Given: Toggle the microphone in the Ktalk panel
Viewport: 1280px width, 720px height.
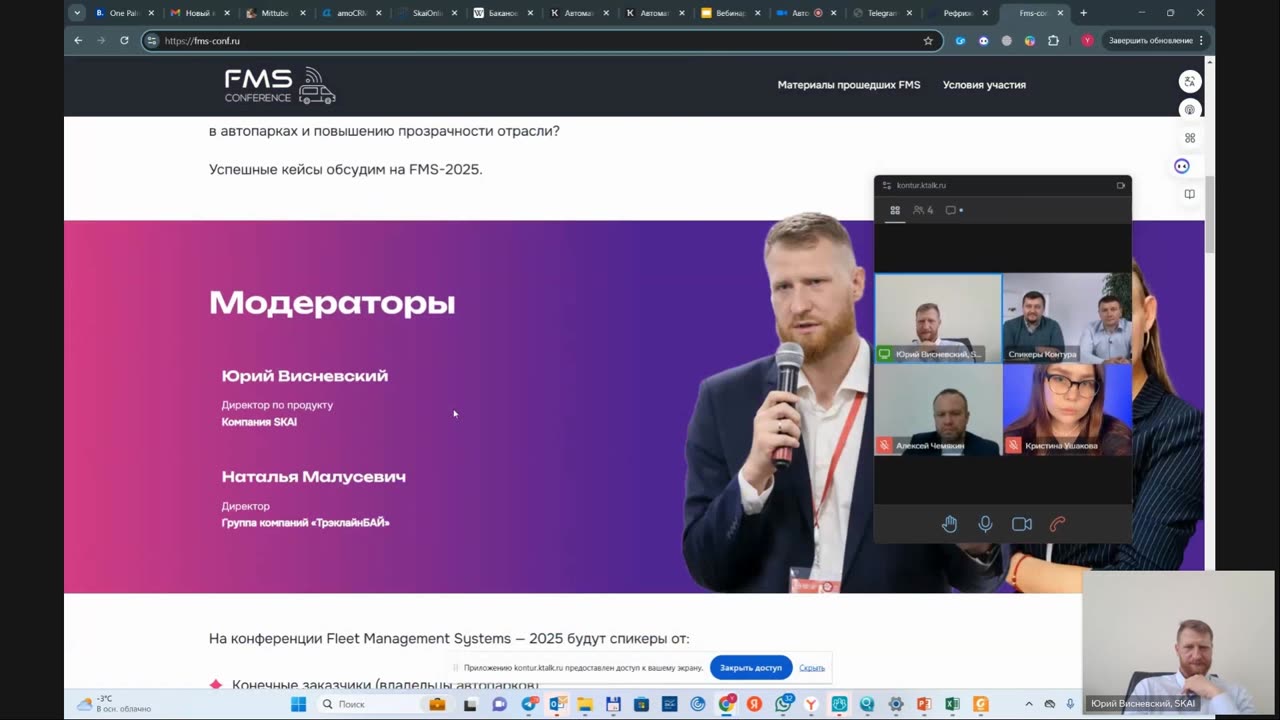Looking at the screenshot, I should click(x=985, y=524).
